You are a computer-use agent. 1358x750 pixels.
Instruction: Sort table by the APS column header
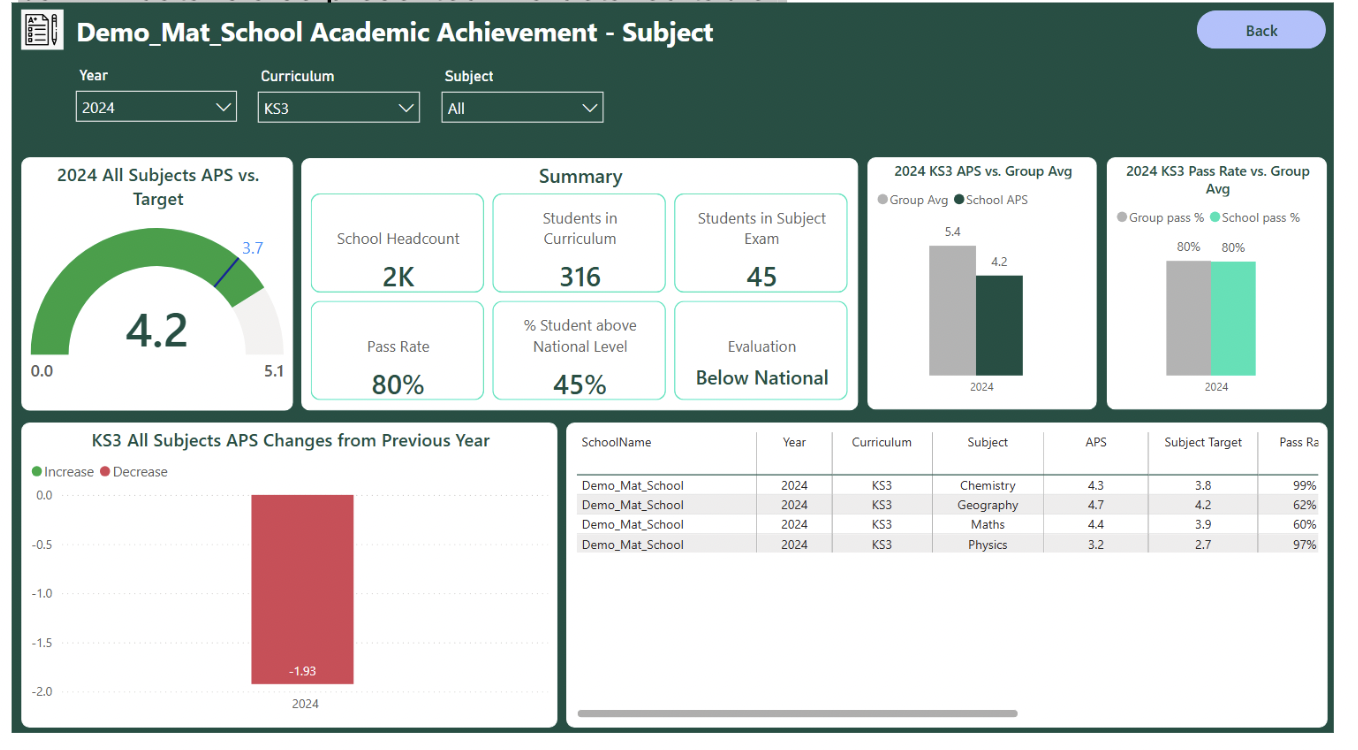[1096, 442]
